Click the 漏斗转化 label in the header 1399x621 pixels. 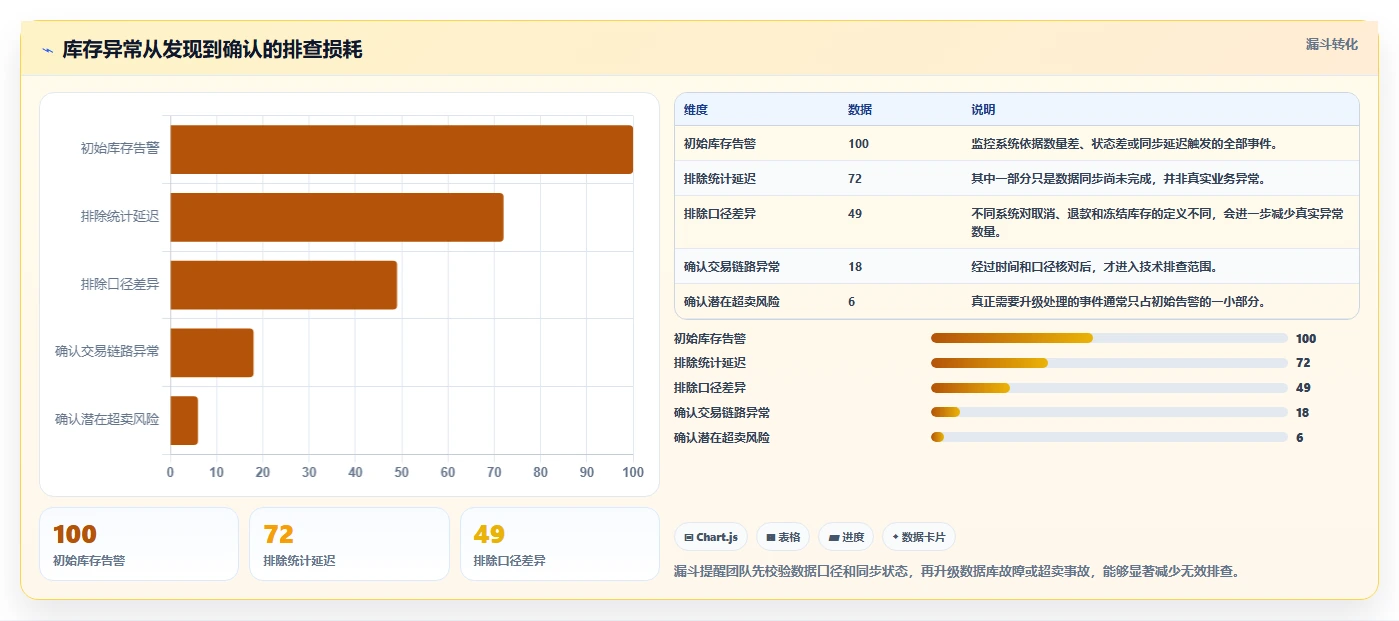1331,44
